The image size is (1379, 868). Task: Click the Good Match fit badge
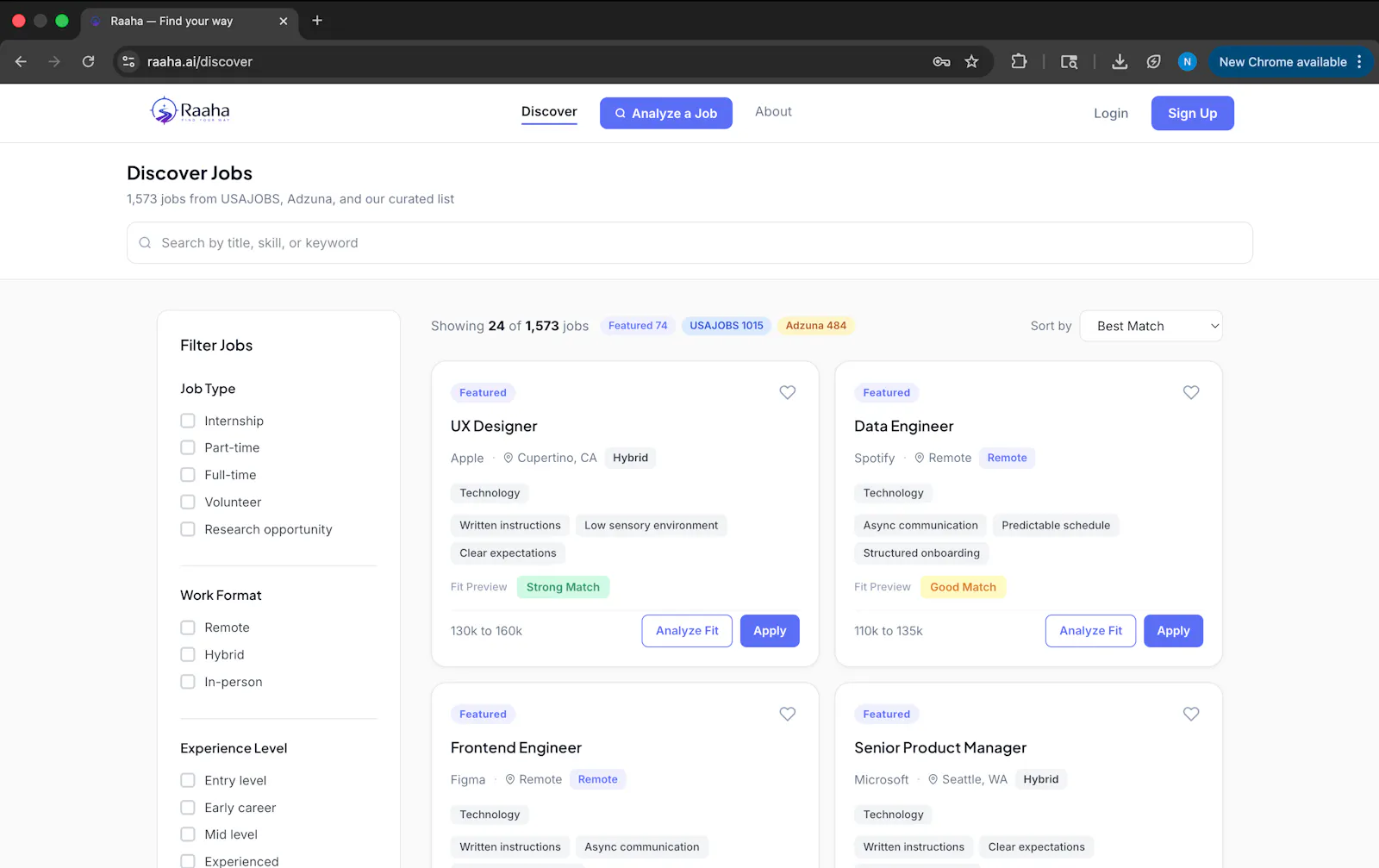(963, 587)
